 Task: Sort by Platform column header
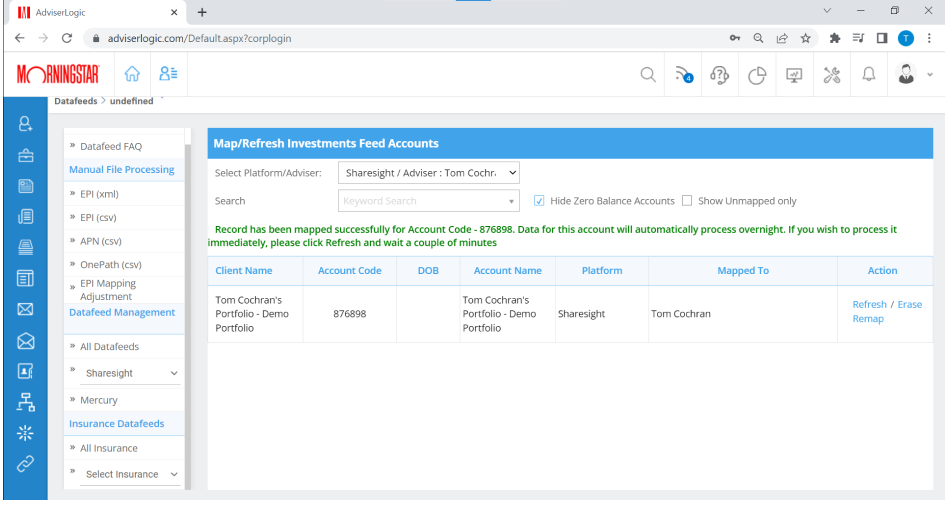tap(601, 271)
